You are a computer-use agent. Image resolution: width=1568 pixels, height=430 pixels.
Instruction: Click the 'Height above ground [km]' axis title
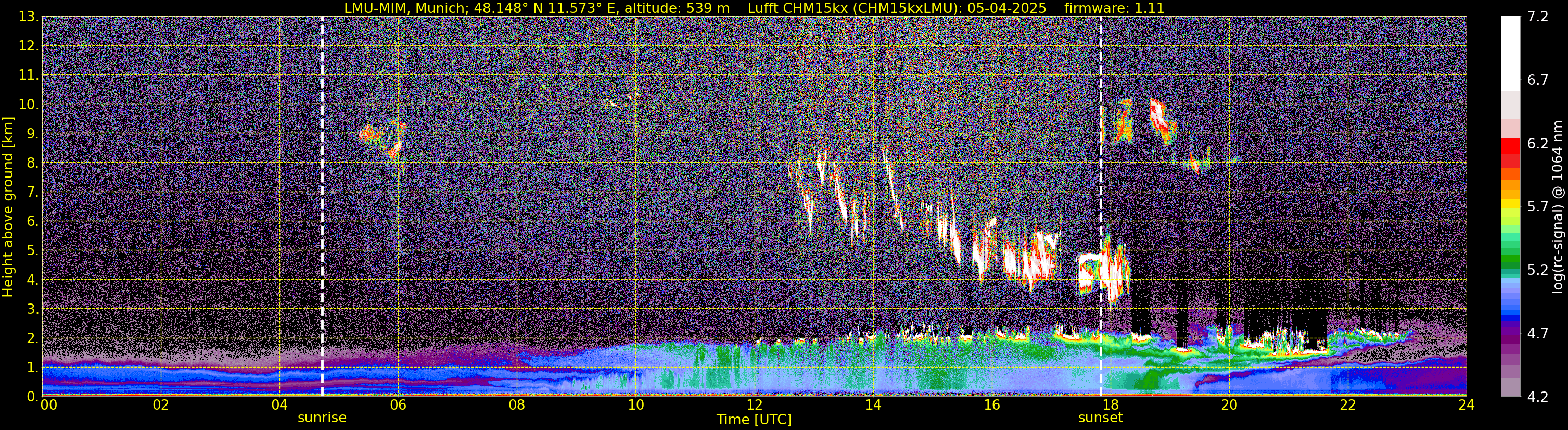(8, 207)
